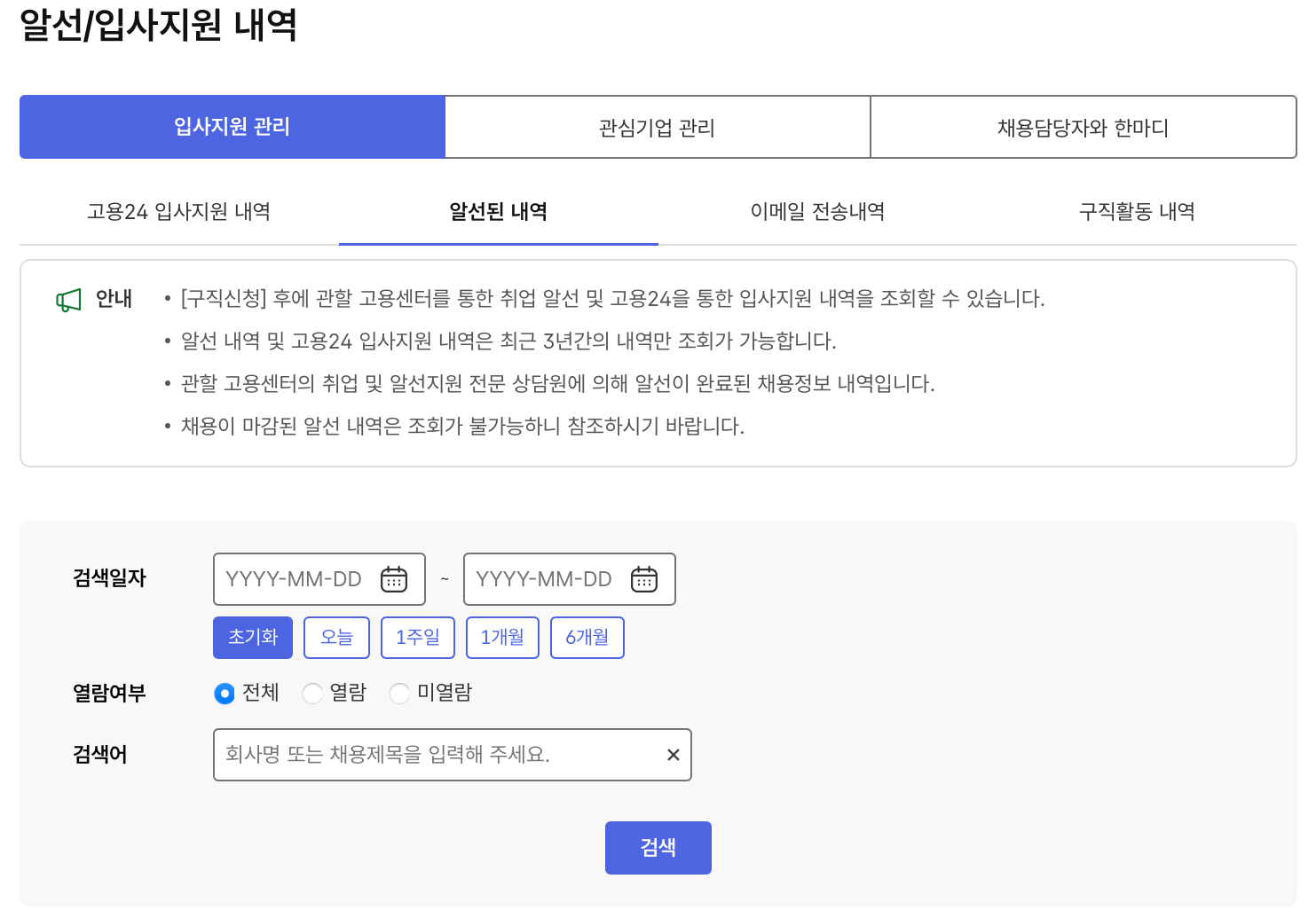Viewport: 1316px width, 918px height.
Task: Open the start date calendar picker
Action: coord(394,578)
